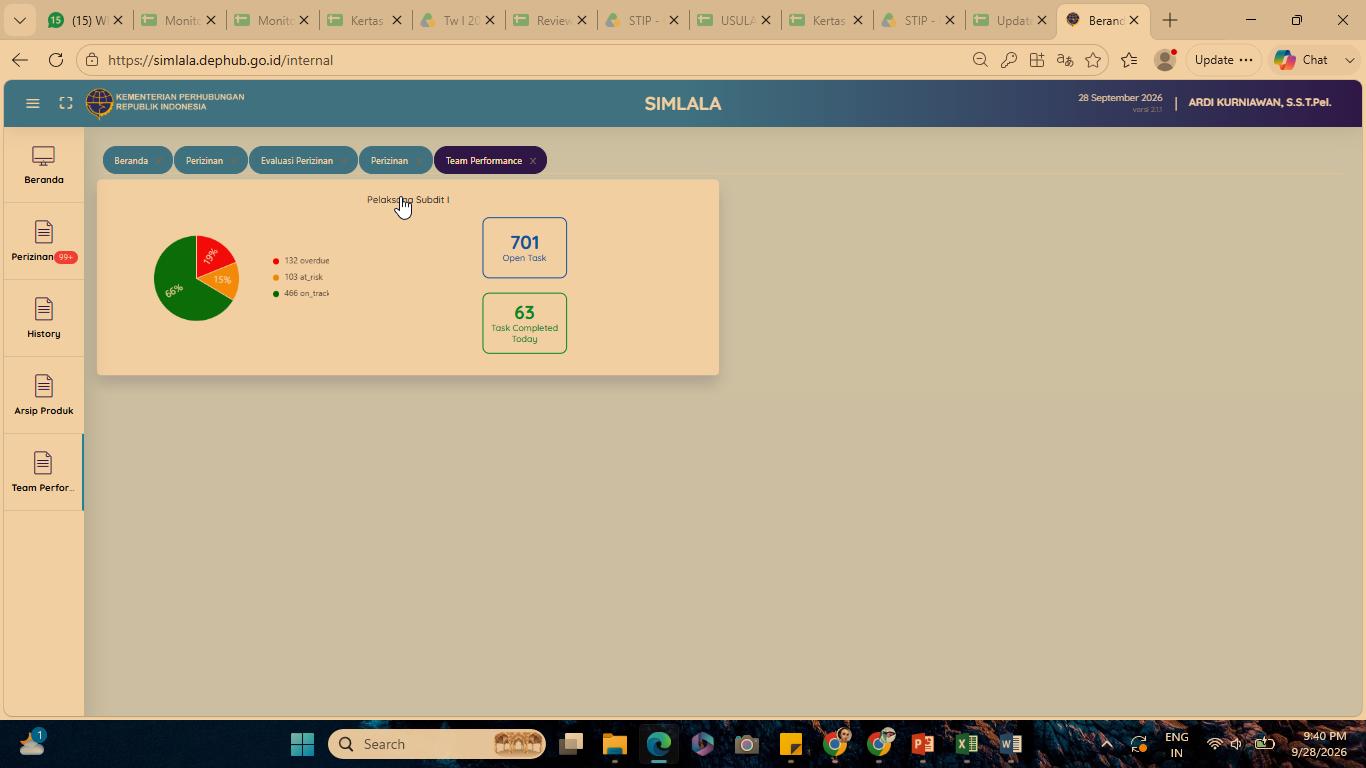Click the browser address bar
Screen dimensions: 1366x768
click(x=530, y=60)
